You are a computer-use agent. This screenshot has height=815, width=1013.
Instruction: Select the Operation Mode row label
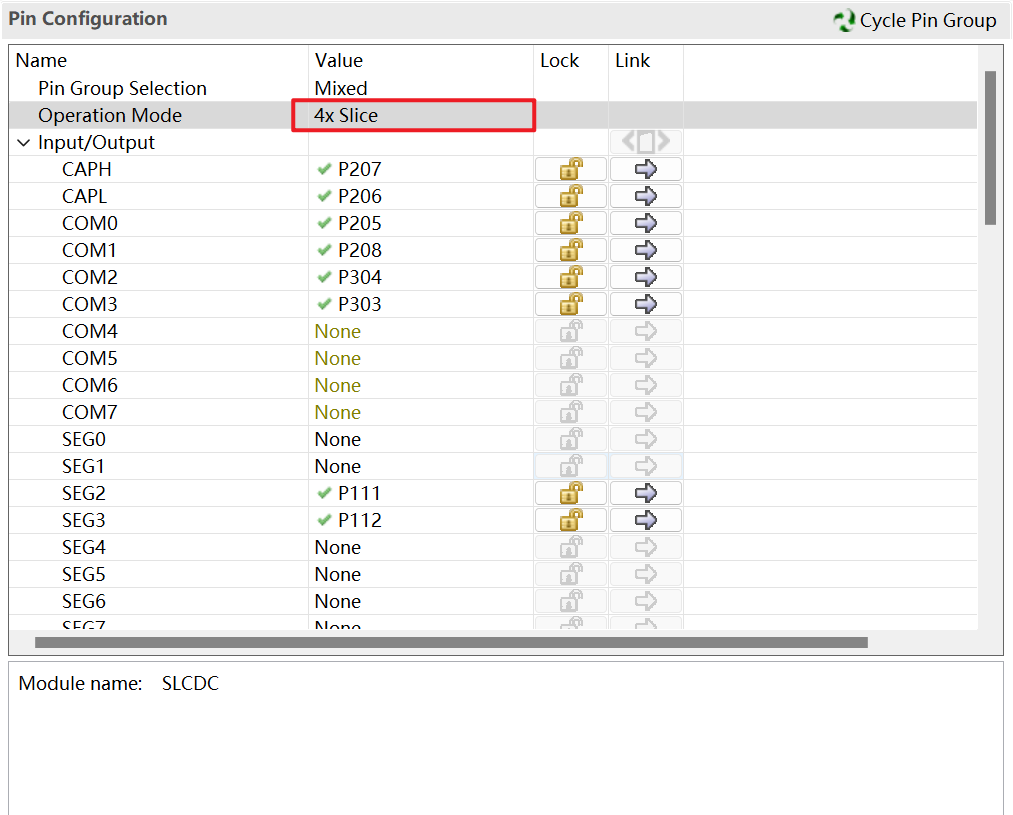[110, 116]
